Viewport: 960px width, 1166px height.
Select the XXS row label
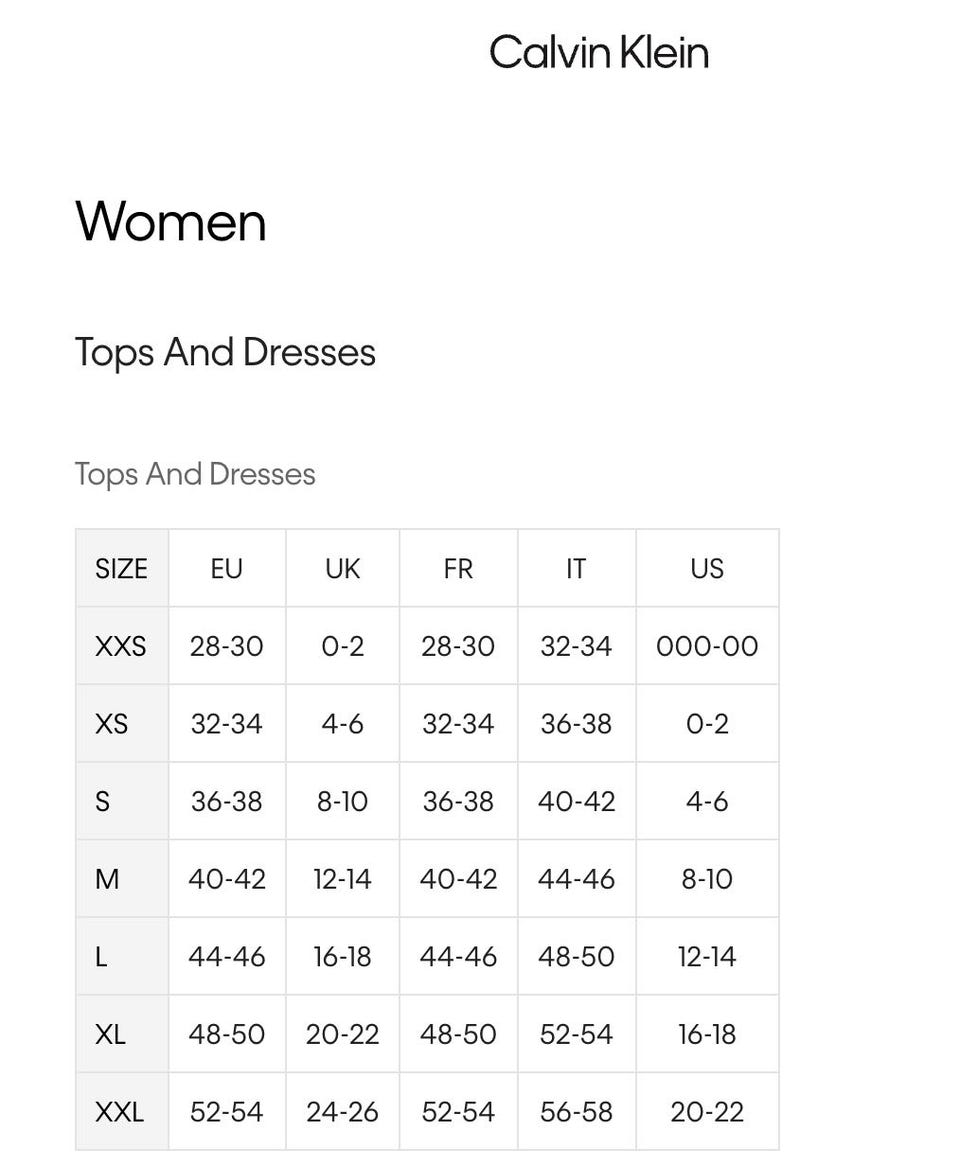click(x=121, y=646)
